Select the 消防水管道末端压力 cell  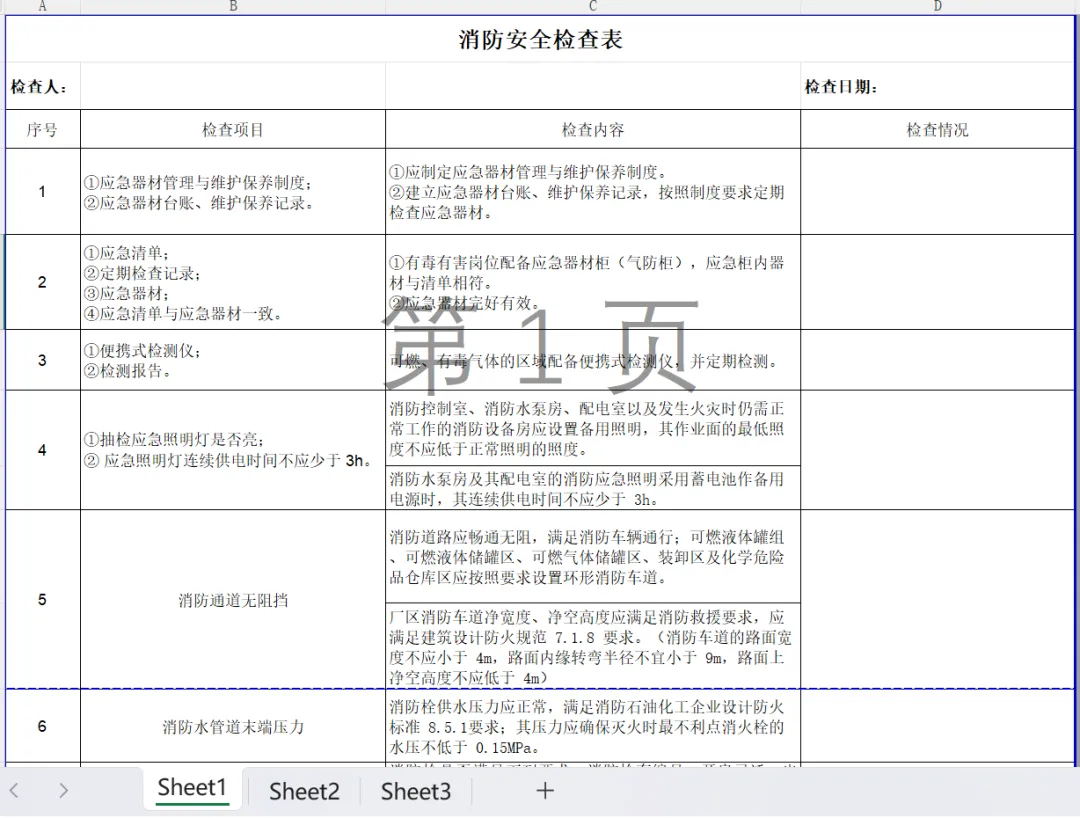pos(233,726)
